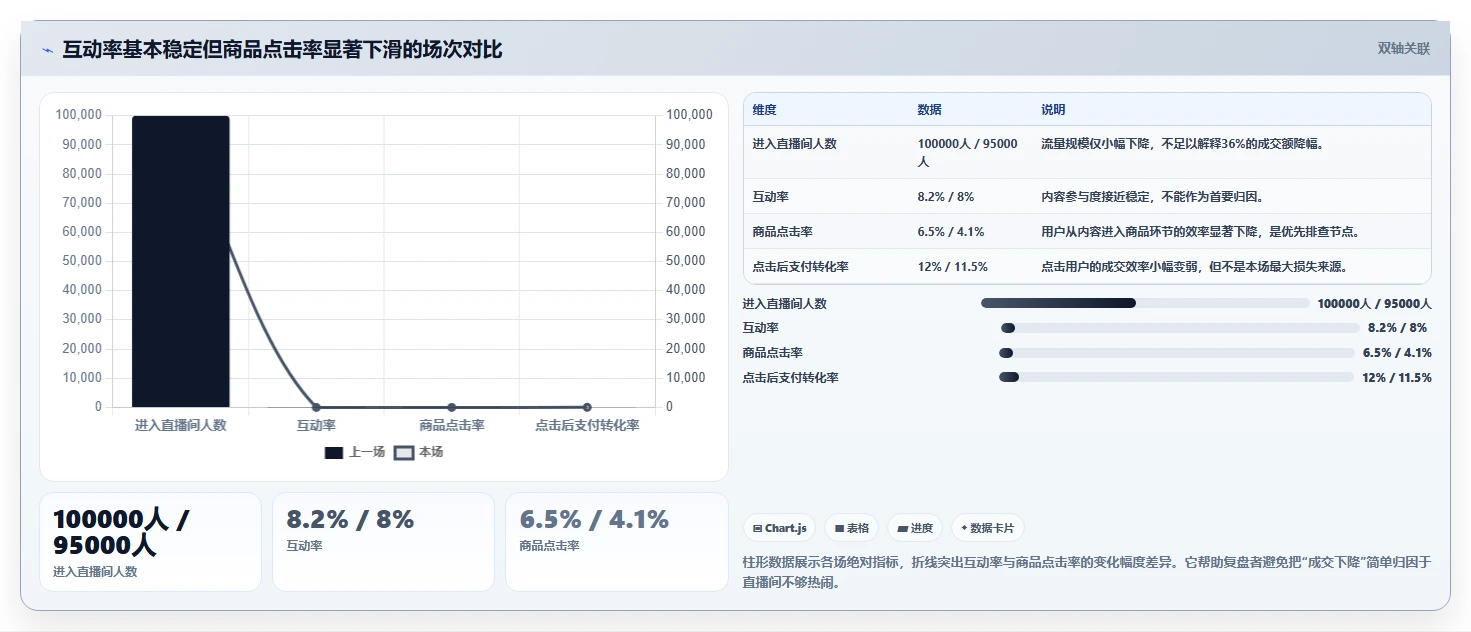Click the 点击后支付转化率 progress bar
The width and height of the screenshot is (1471, 632).
(x=1176, y=377)
